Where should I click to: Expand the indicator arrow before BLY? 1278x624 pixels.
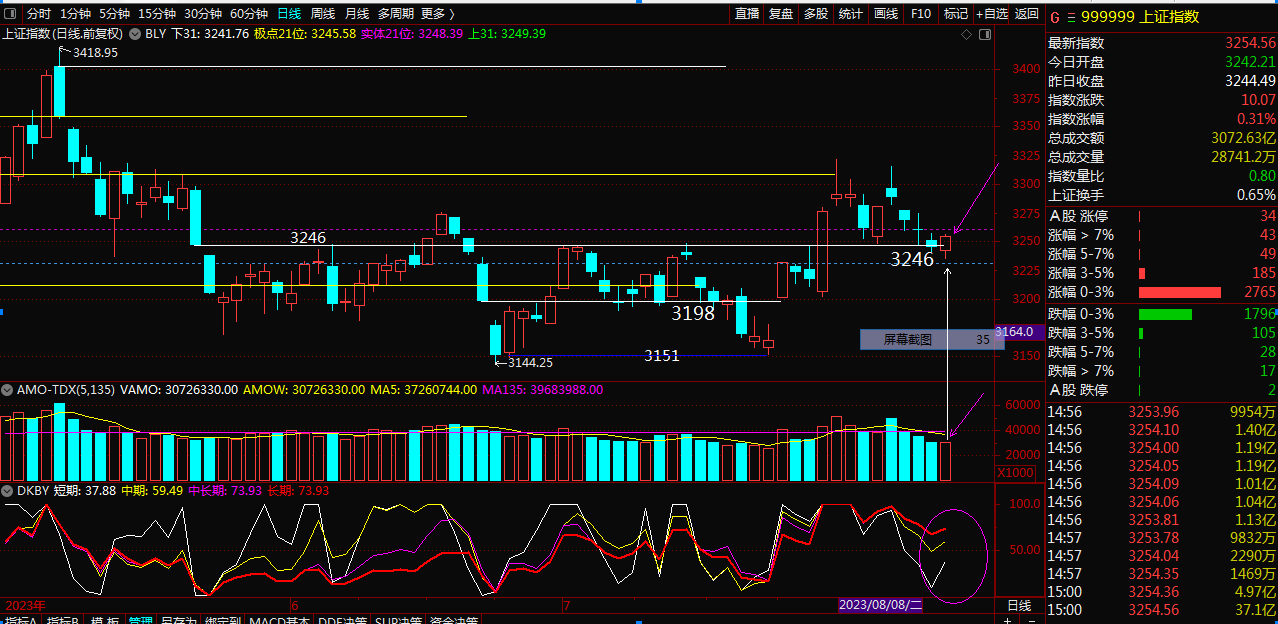[137, 34]
